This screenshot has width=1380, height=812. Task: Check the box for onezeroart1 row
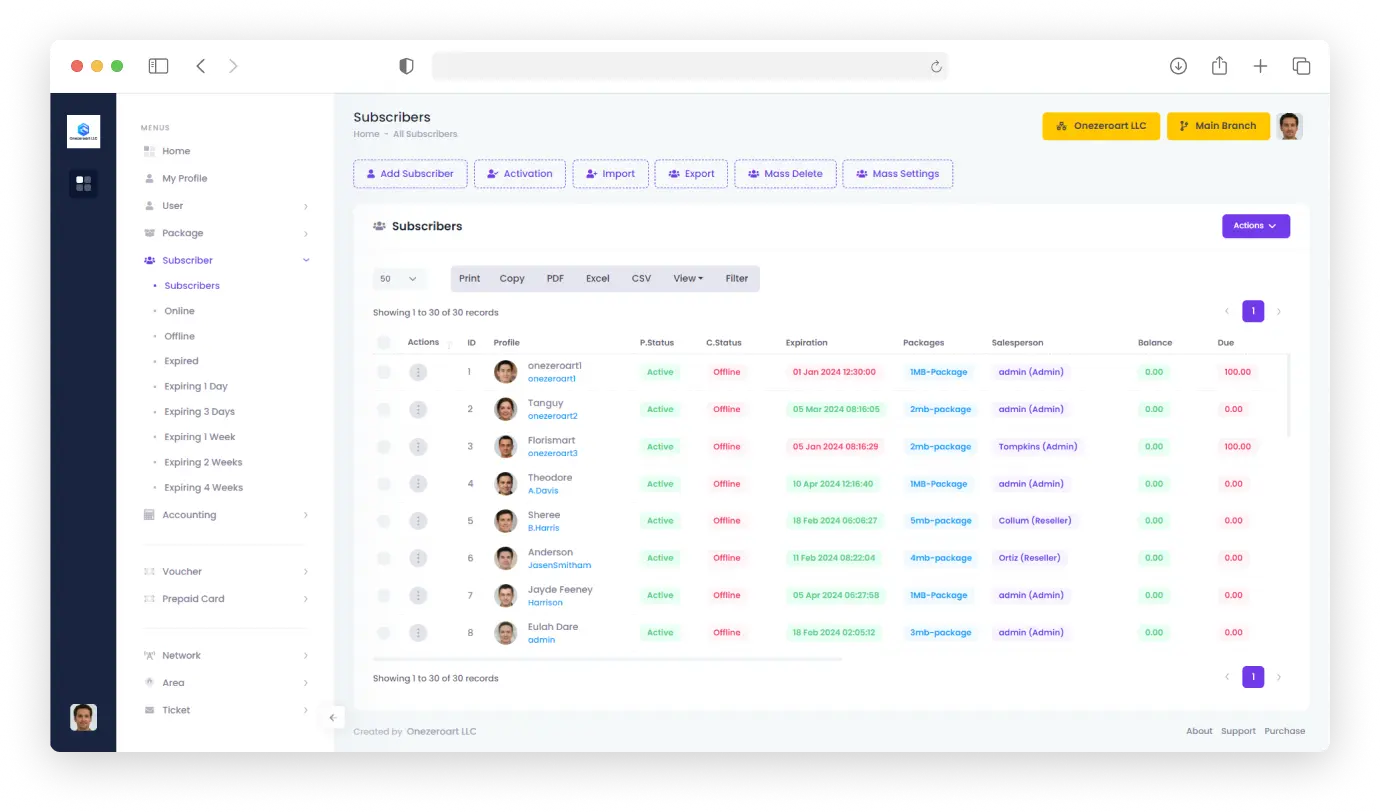click(383, 372)
